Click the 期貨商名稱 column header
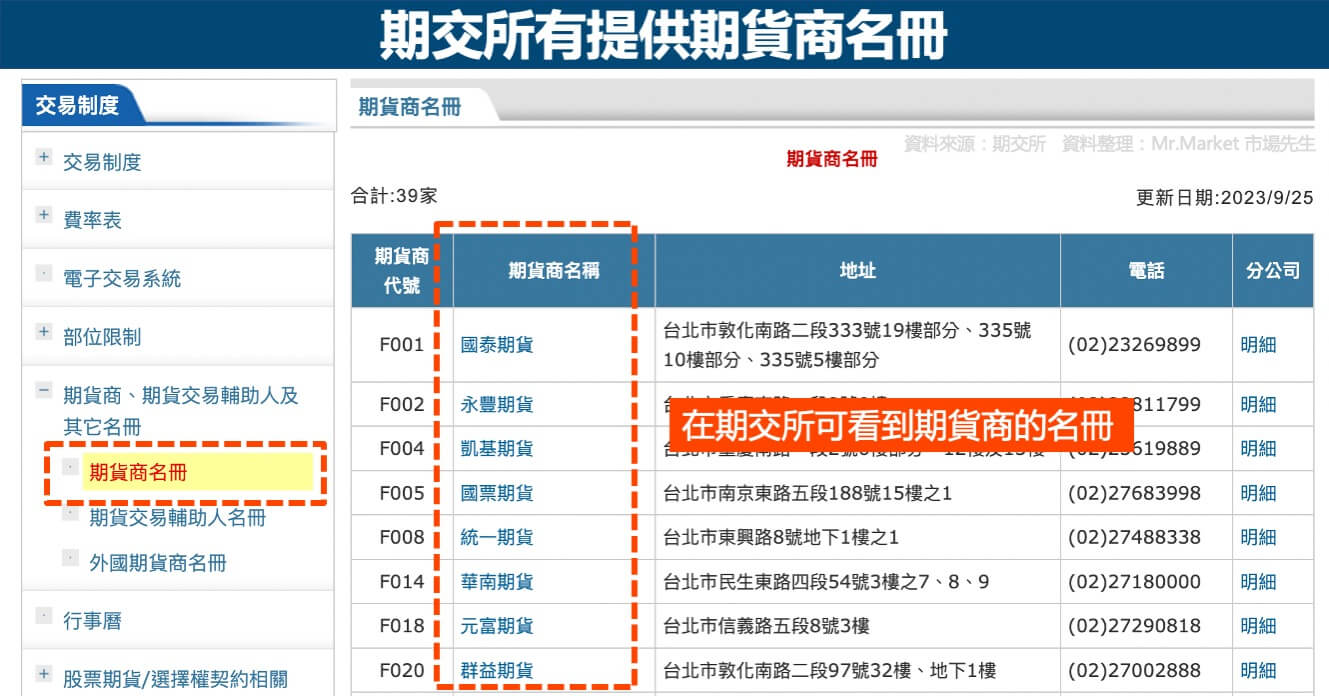 (x=554, y=271)
